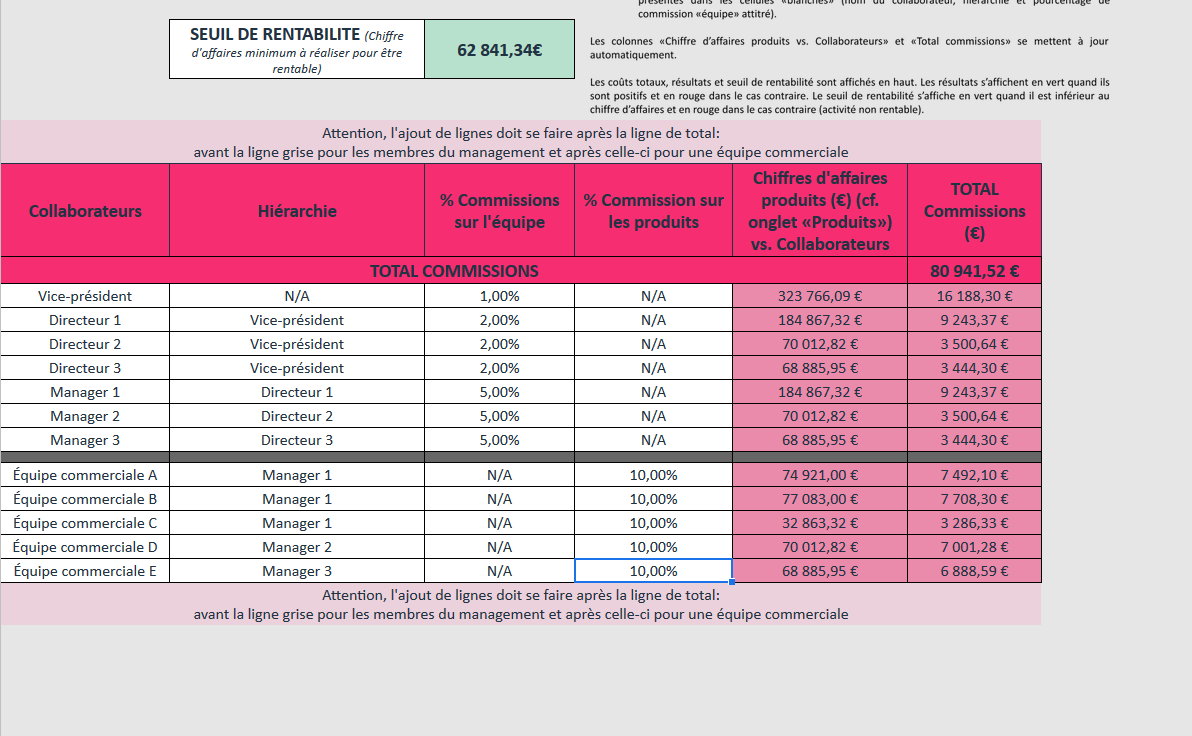Screen dimensions: 1192x736
Task: Select the Vice-président's 1,00% commission cell
Action: point(499,296)
